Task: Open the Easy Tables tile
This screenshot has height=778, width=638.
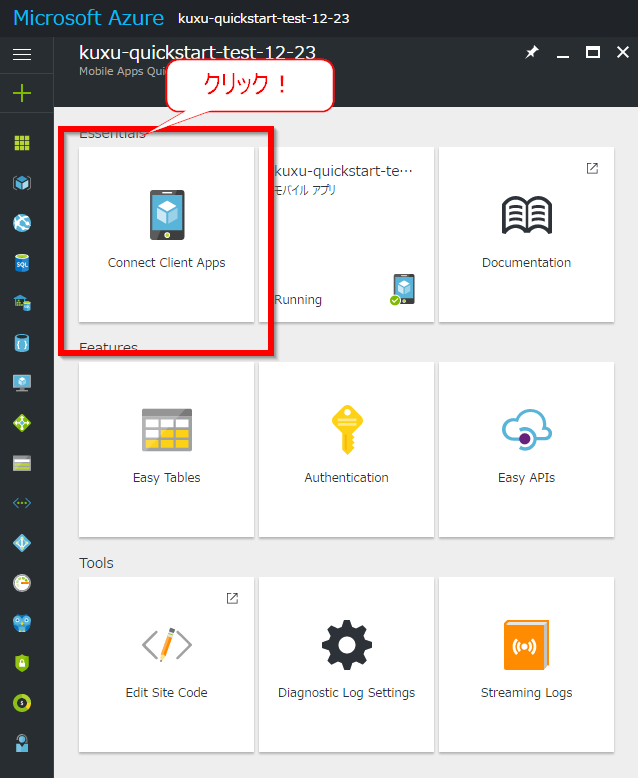Action: coord(166,450)
